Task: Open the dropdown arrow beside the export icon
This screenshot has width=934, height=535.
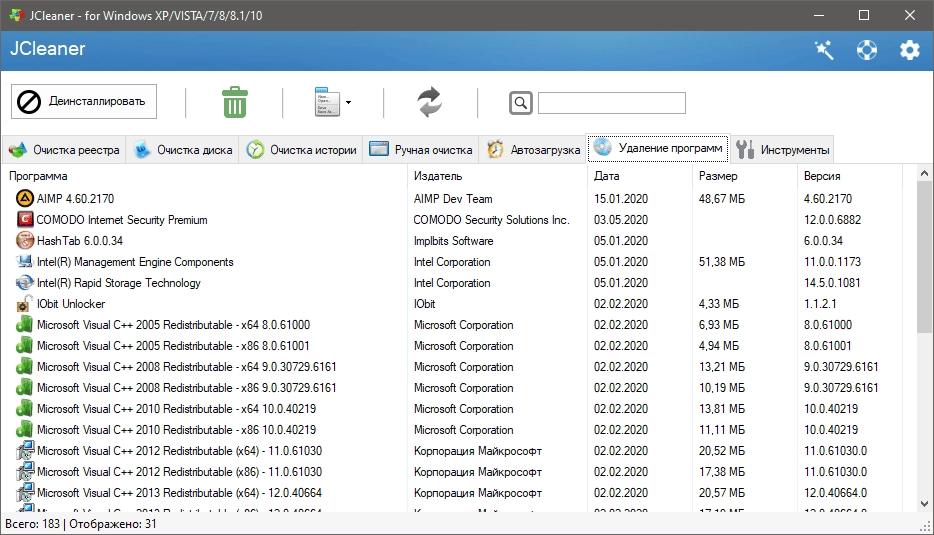Action: tap(348, 102)
